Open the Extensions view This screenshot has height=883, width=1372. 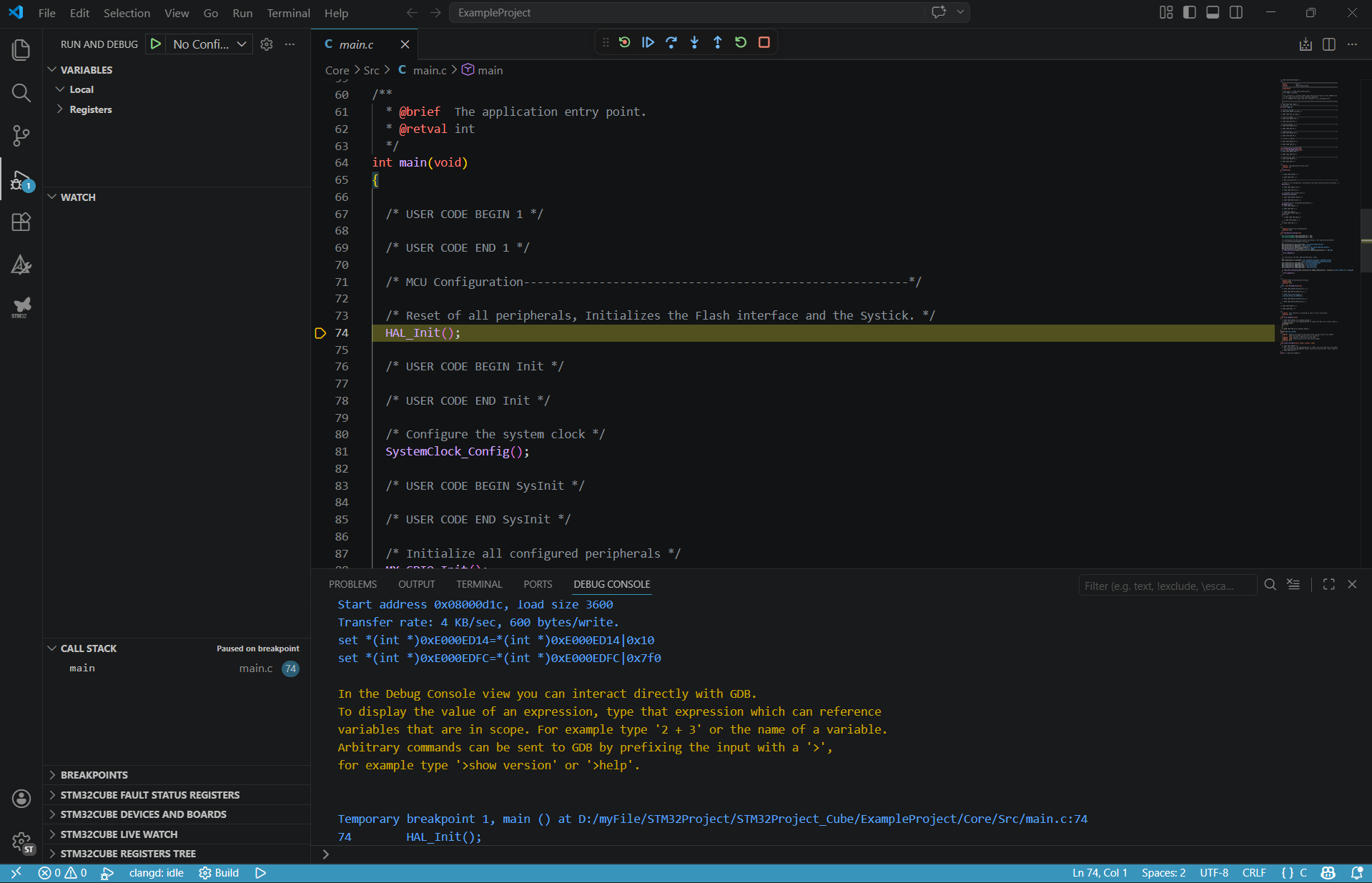[21, 222]
